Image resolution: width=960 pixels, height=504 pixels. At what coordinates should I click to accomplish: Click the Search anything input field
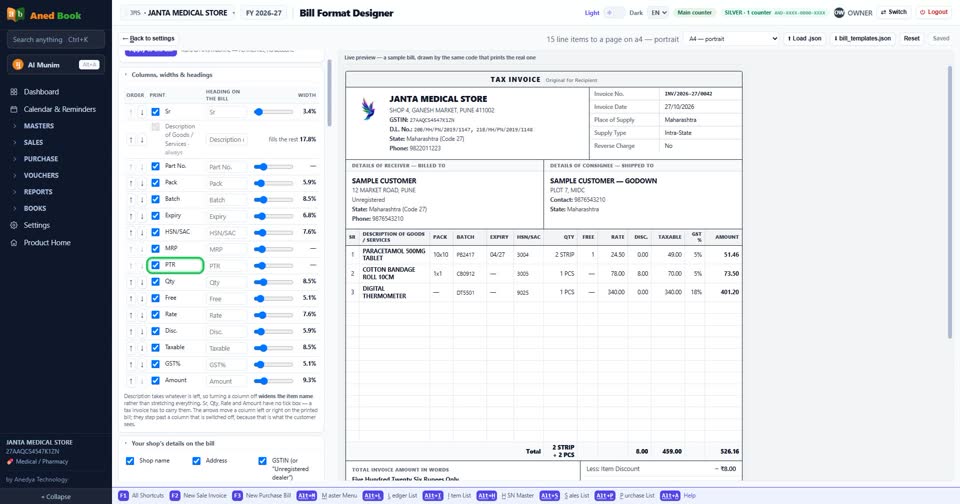pyautogui.click(x=56, y=39)
